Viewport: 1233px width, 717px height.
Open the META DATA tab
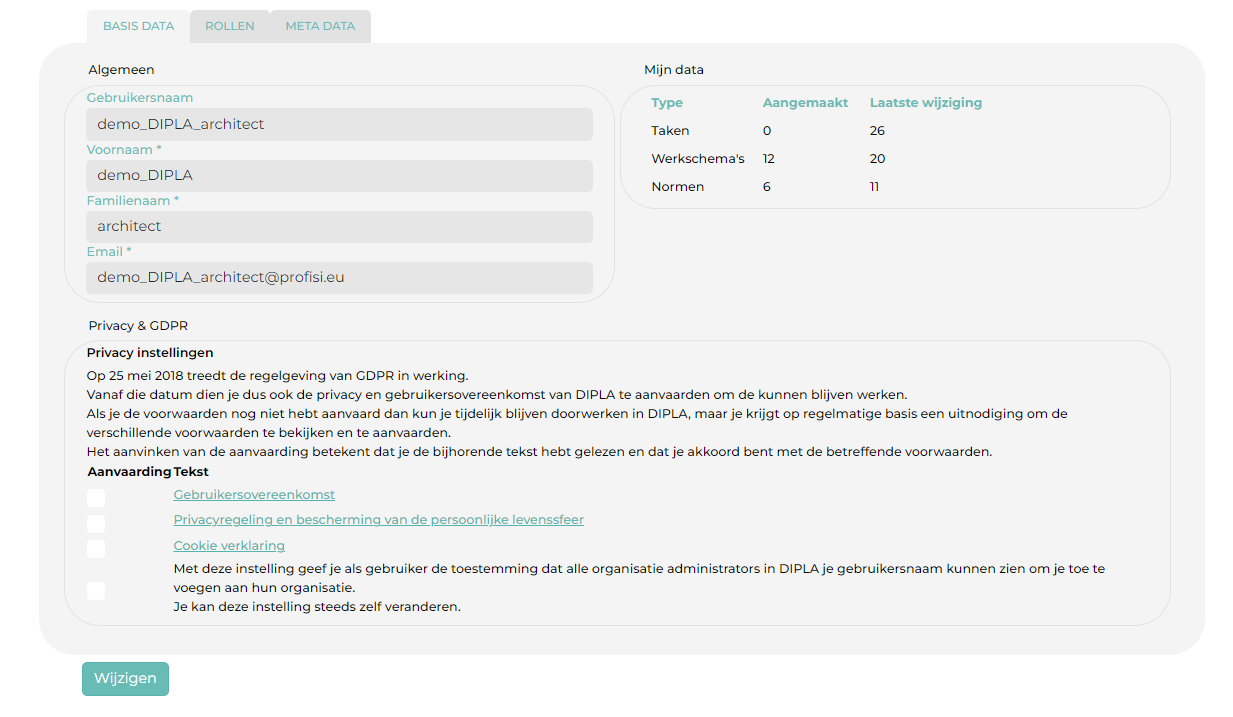320,27
